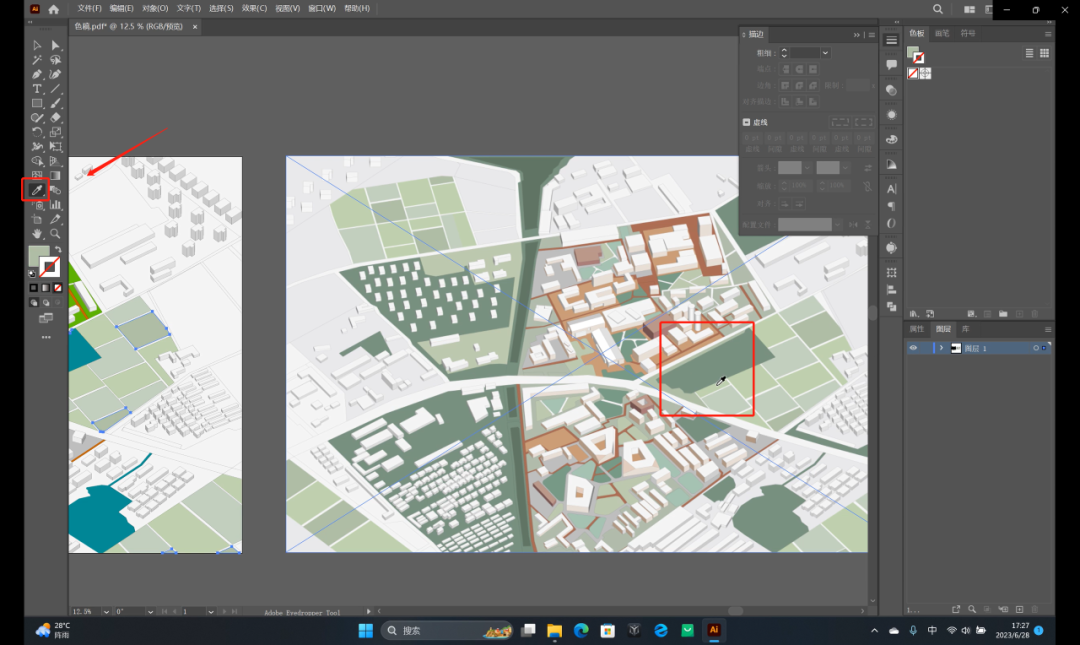Select the Type tool
Screen dimensions: 1080x645
(37, 89)
